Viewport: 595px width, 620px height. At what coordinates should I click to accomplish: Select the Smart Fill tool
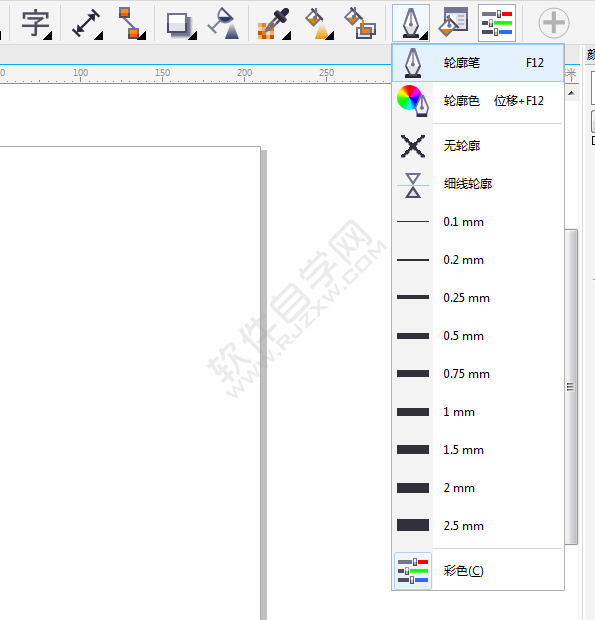tap(360, 24)
